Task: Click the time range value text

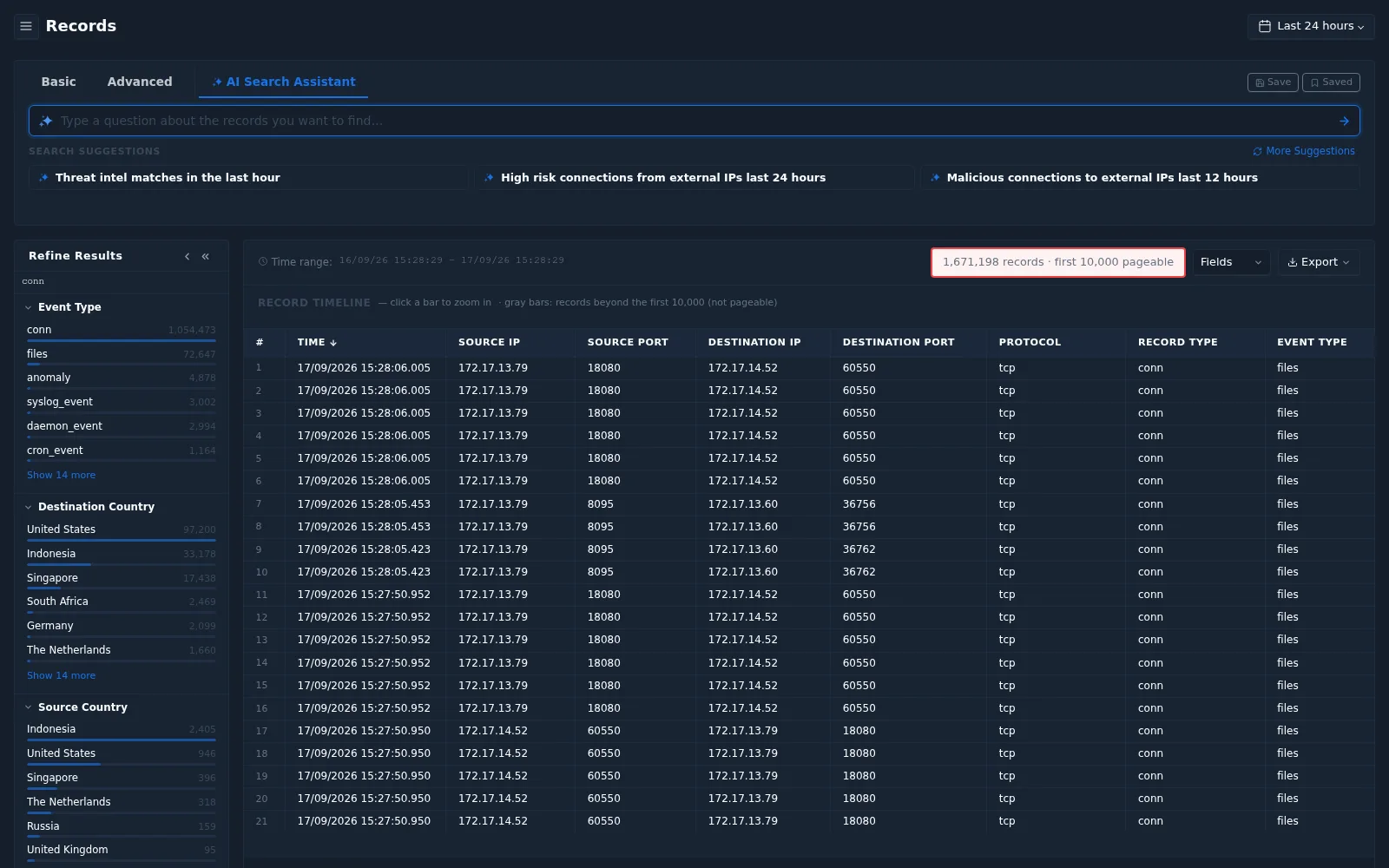Action: [x=451, y=260]
